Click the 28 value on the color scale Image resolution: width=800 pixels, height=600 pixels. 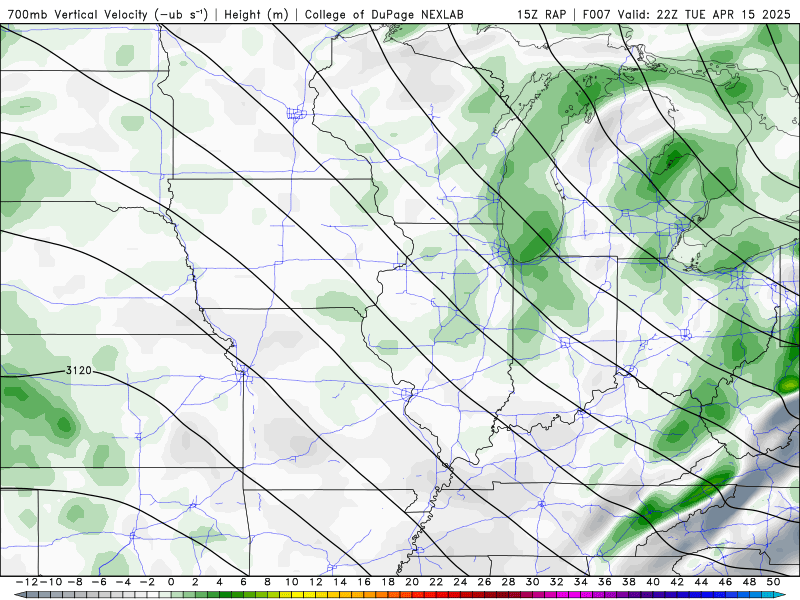508,582
